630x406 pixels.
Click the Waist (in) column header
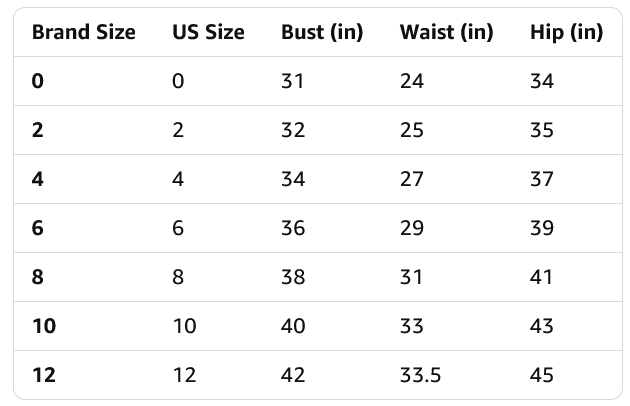point(446,32)
